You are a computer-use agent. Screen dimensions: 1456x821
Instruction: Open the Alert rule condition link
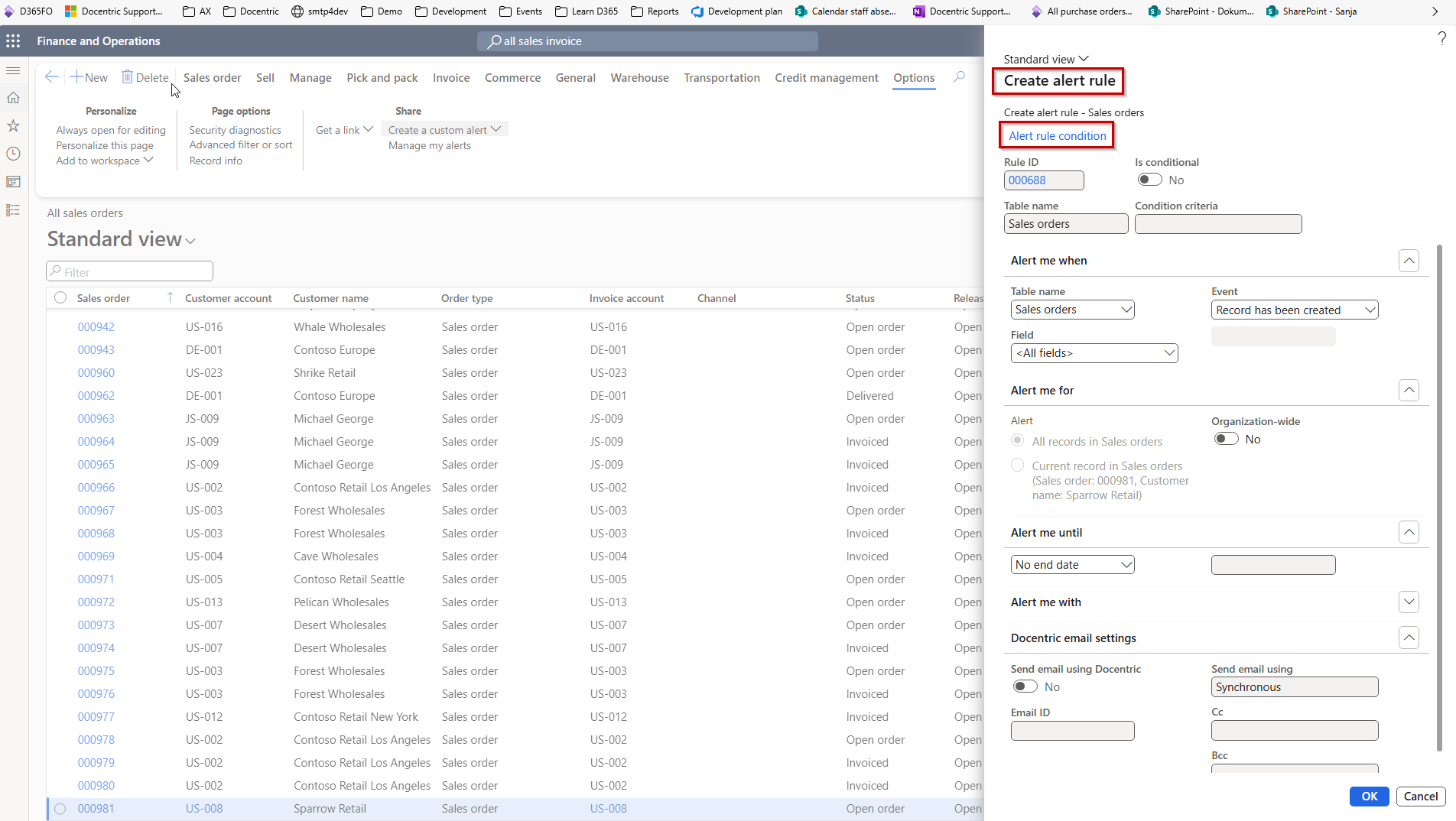pyautogui.click(x=1057, y=136)
